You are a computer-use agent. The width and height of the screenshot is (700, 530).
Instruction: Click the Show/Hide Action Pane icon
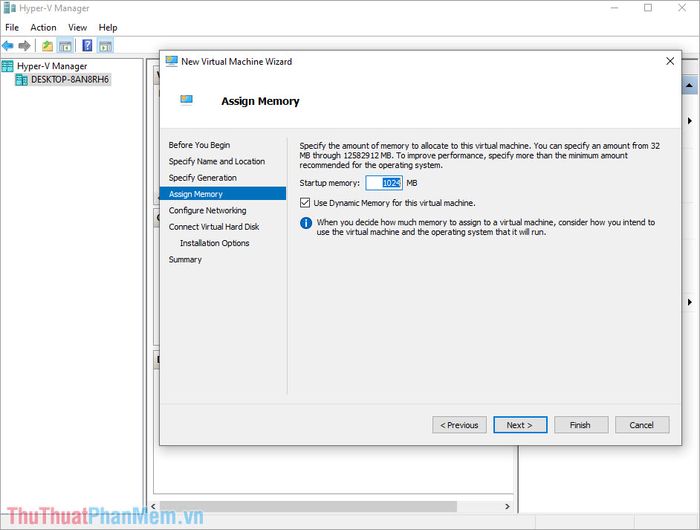click(x=106, y=46)
